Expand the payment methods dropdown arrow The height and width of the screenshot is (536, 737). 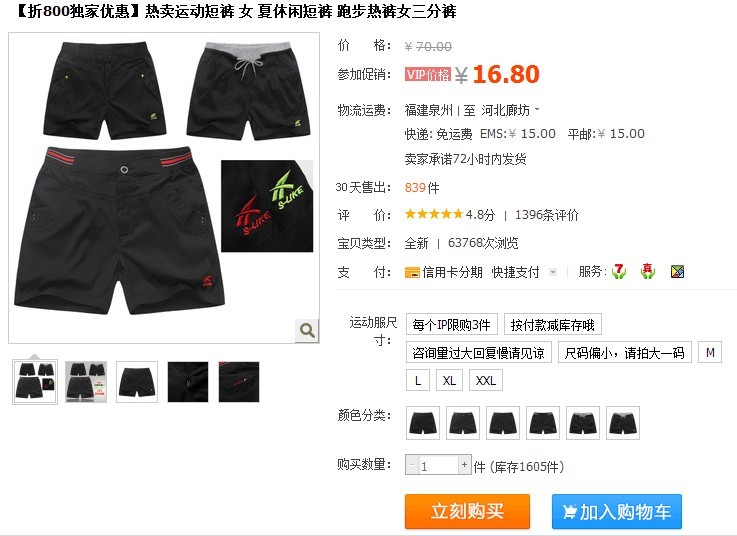tap(553, 272)
